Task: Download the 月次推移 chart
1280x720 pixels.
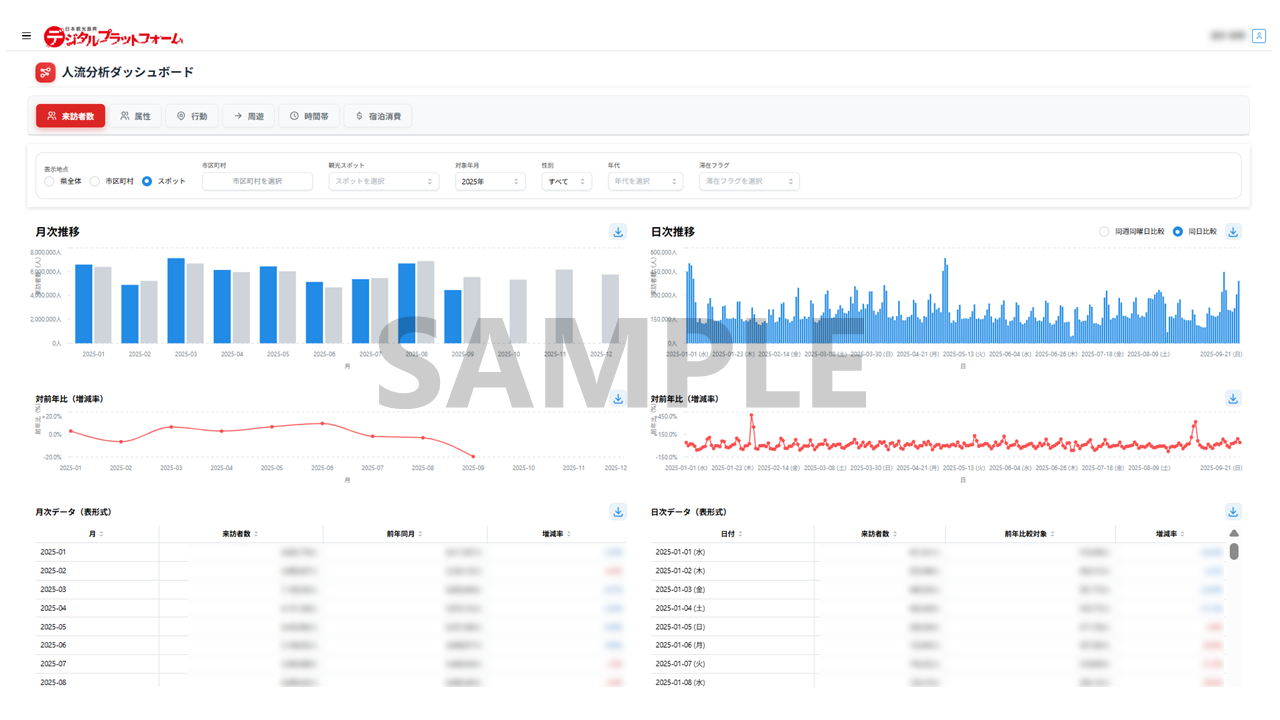Action: click(x=618, y=232)
